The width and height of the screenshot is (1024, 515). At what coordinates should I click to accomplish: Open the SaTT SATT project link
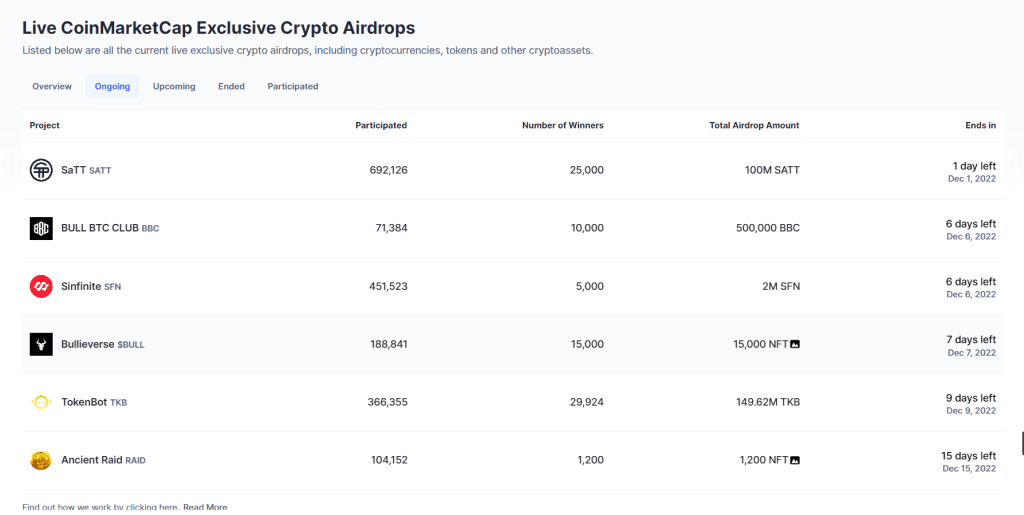click(x=86, y=170)
